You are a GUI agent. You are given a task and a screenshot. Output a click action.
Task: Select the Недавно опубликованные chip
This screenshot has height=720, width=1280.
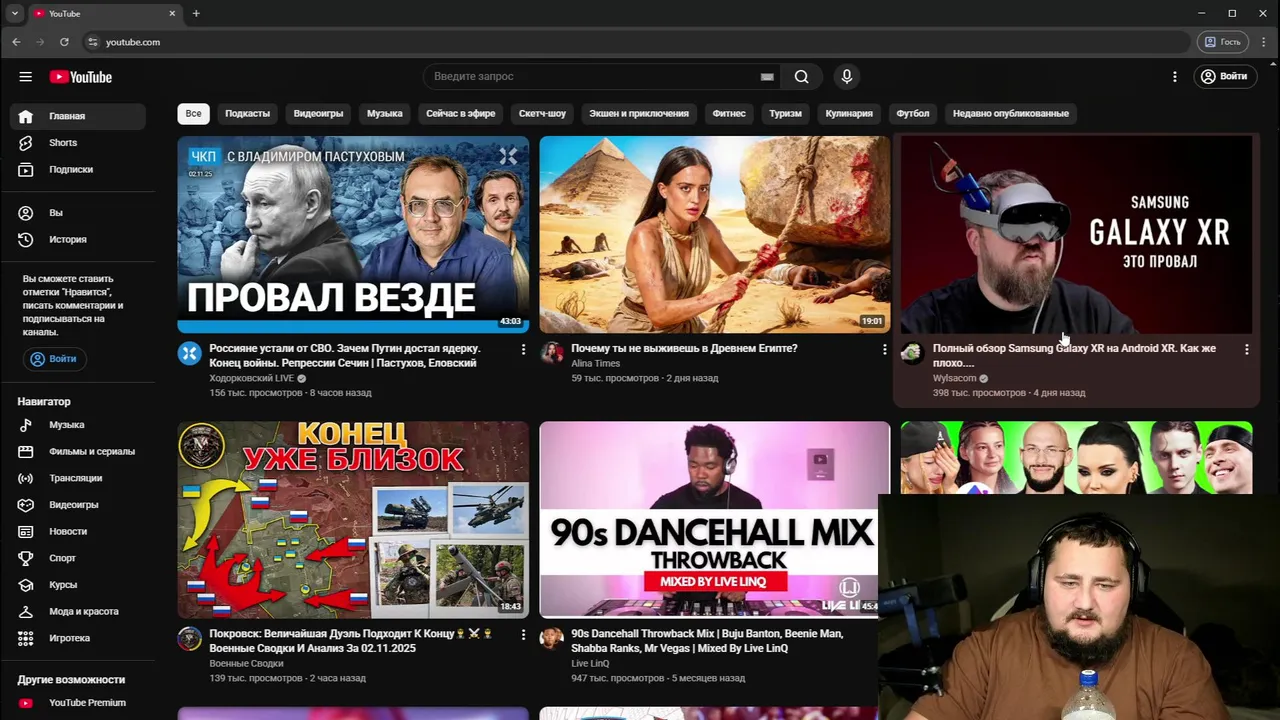tap(1010, 114)
